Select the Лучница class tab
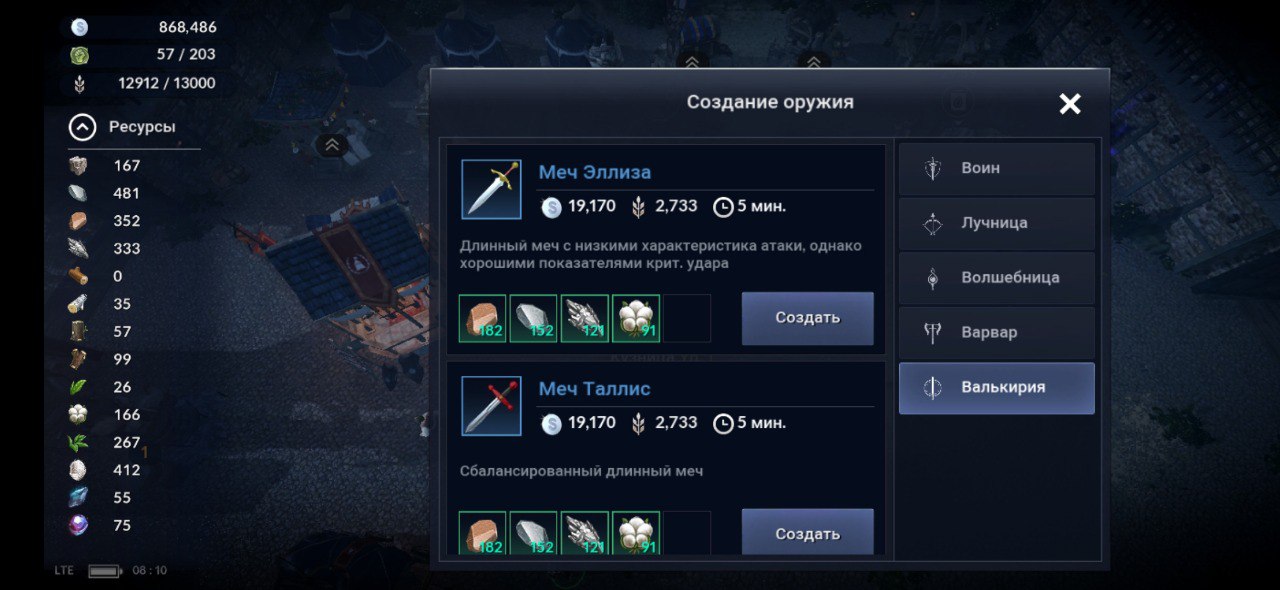This screenshot has height=590, width=1280. [996, 223]
